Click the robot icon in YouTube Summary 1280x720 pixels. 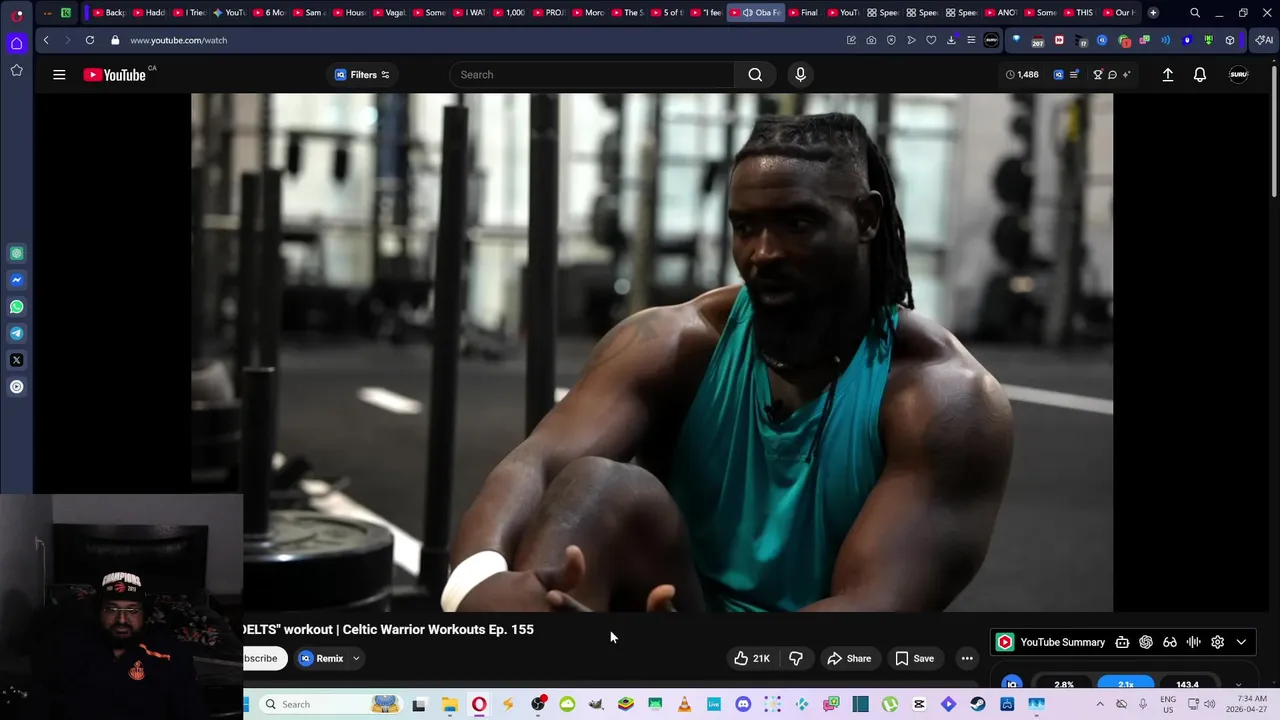1122,642
